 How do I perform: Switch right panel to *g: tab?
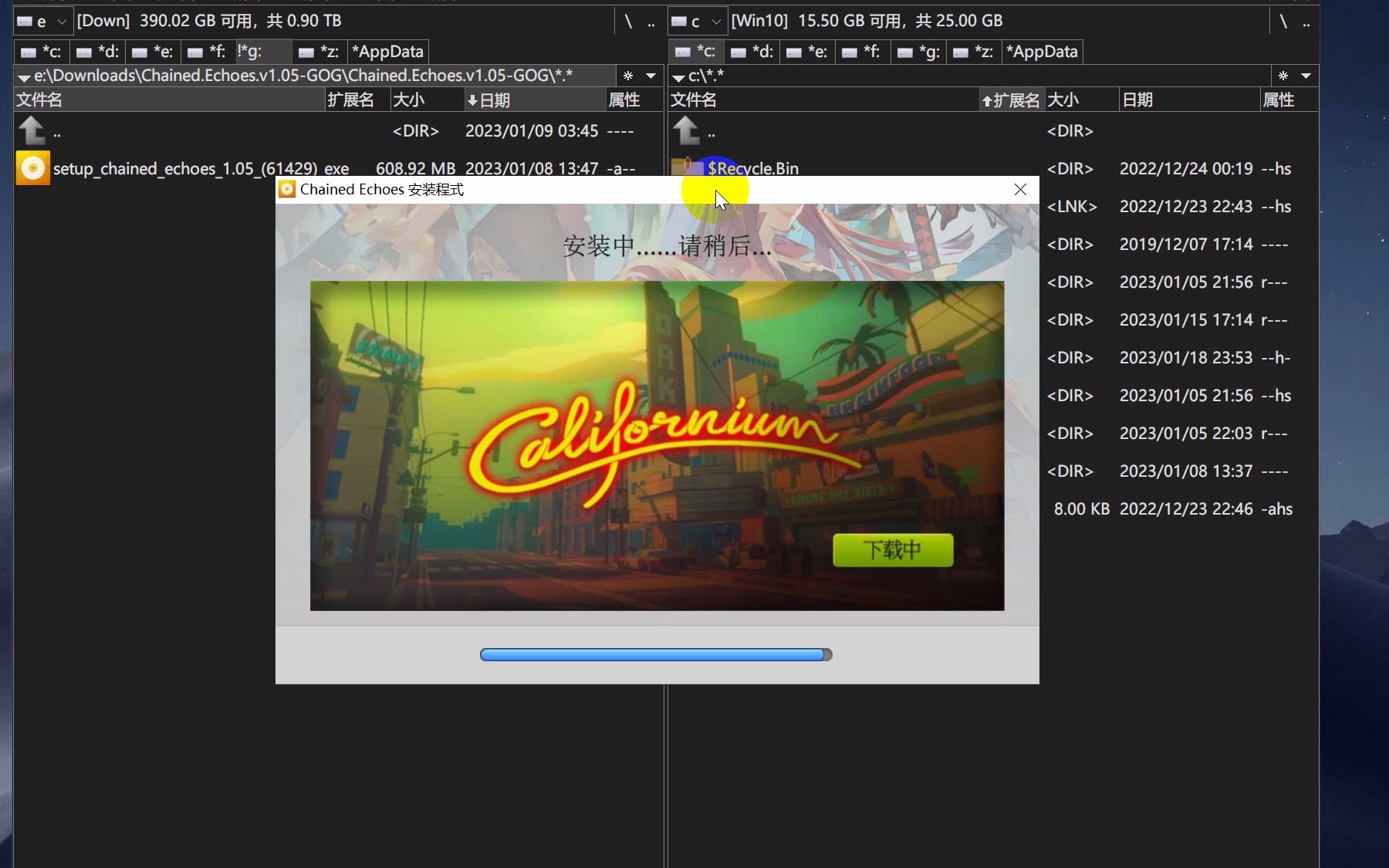click(x=919, y=52)
